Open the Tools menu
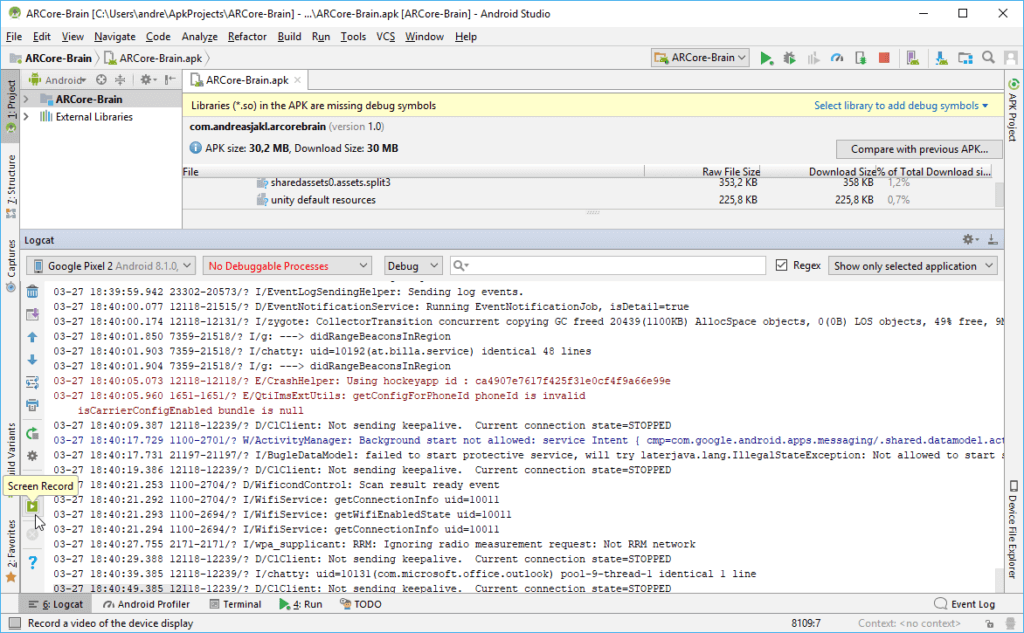The width and height of the screenshot is (1024, 633). tap(353, 37)
